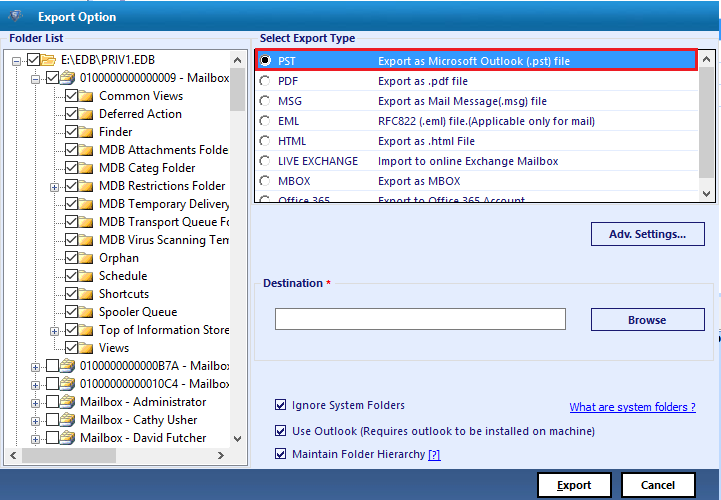Open the [?] help link for folder hierarchy
Screen dimensions: 721x500
(434, 454)
